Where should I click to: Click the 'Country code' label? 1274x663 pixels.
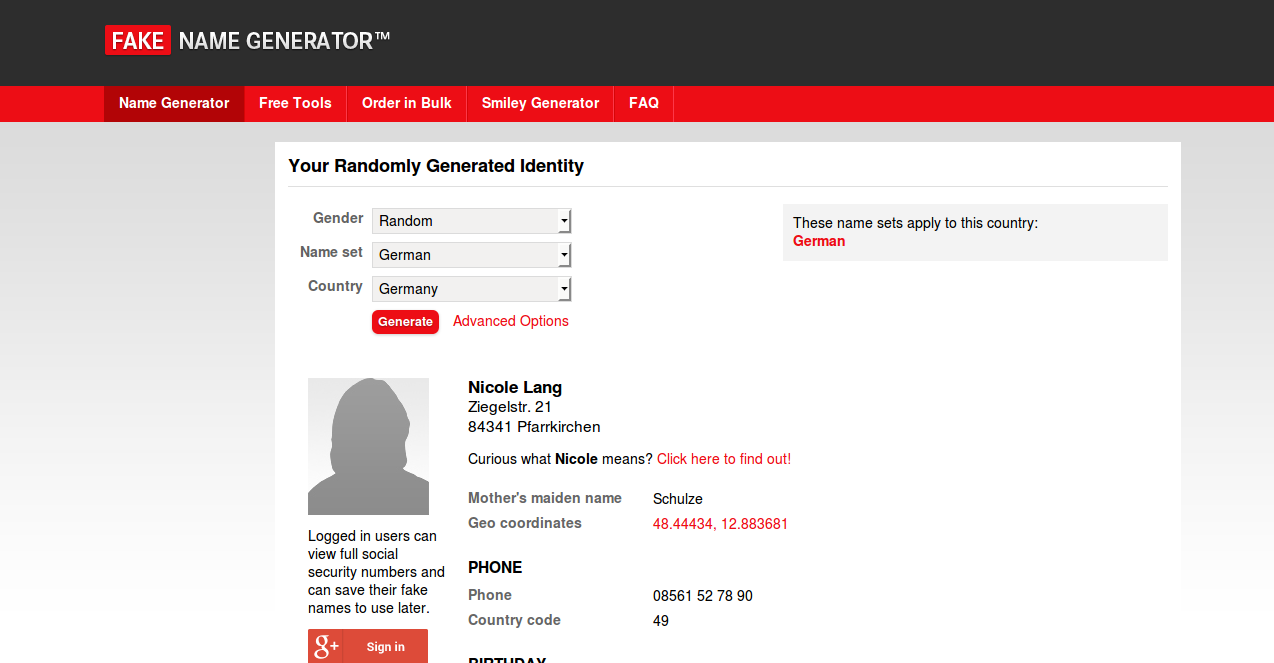tap(514, 620)
